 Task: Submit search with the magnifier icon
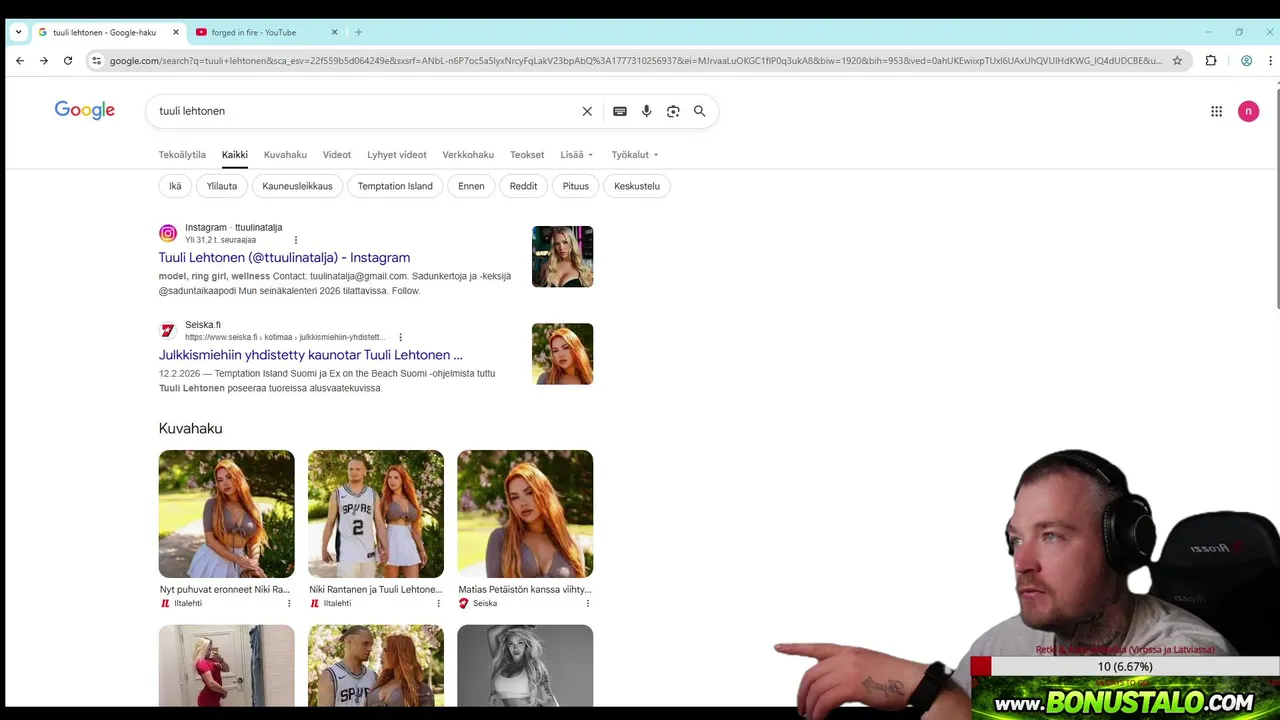tap(700, 111)
